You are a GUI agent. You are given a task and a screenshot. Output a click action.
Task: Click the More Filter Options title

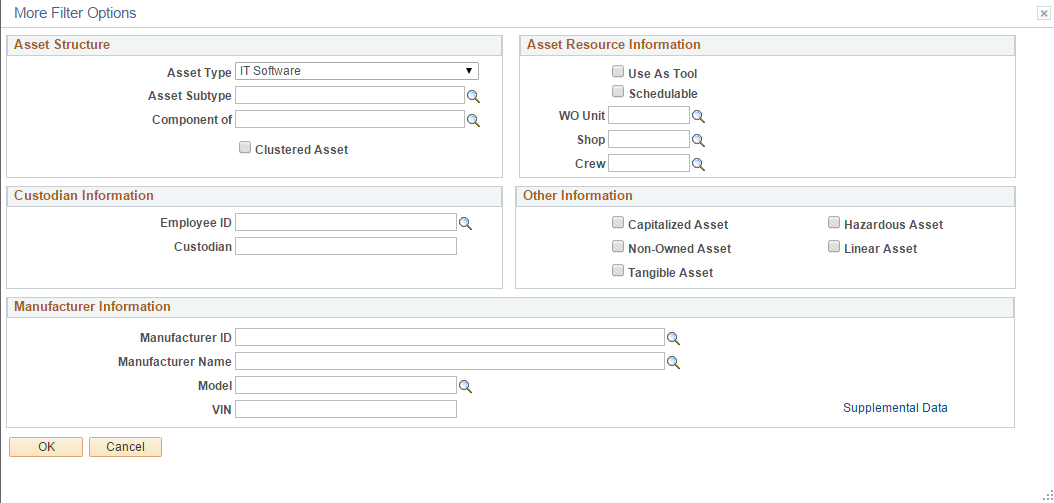pyautogui.click(x=75, y=13)
